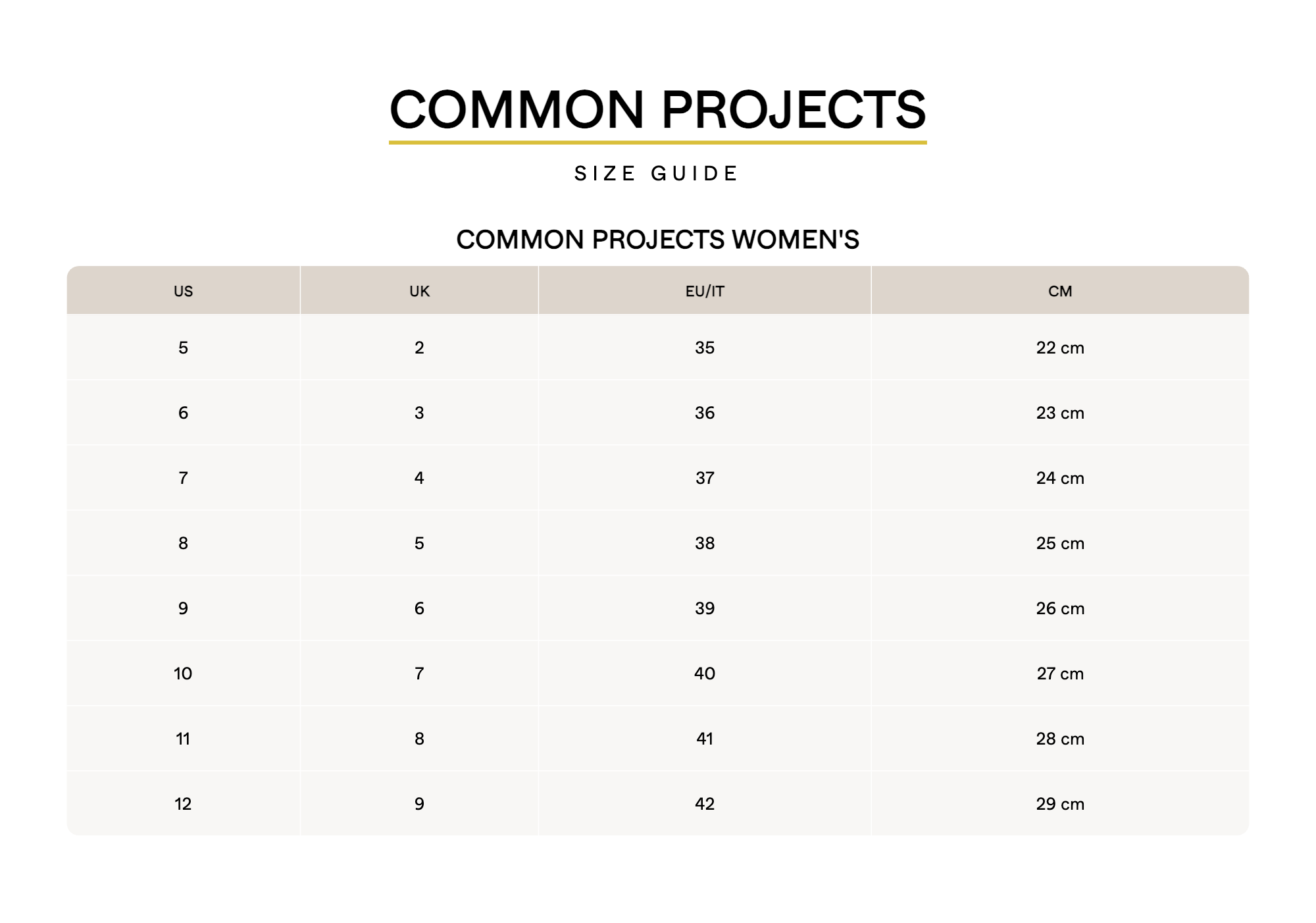1316x923 pixels.
Task: Click US size 12 cell
Action: [x=184, y=804]
